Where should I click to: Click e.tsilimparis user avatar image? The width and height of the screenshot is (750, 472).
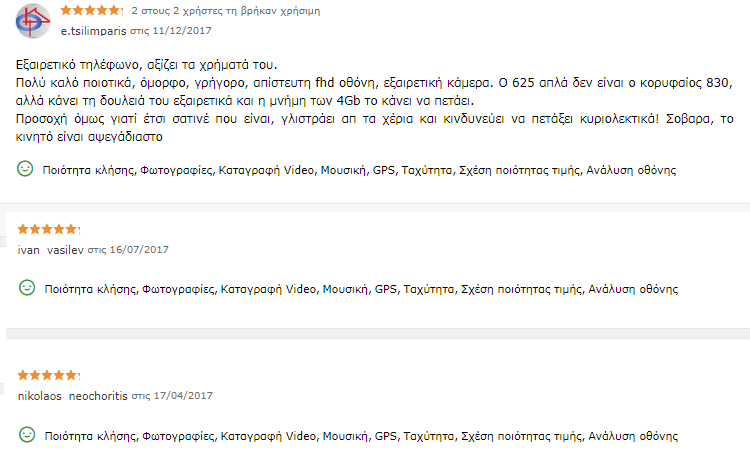(x=31, y=22)
